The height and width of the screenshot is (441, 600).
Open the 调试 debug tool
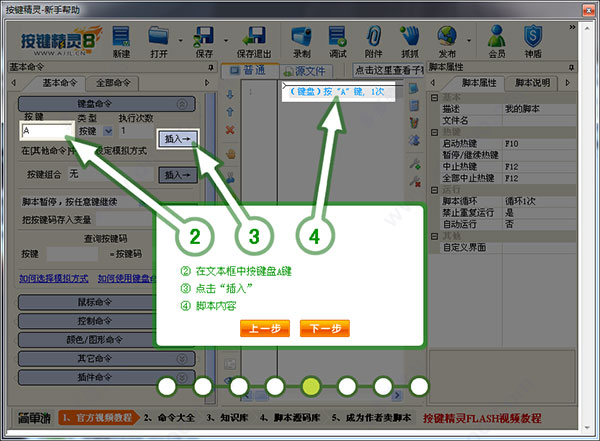(338, 41)
